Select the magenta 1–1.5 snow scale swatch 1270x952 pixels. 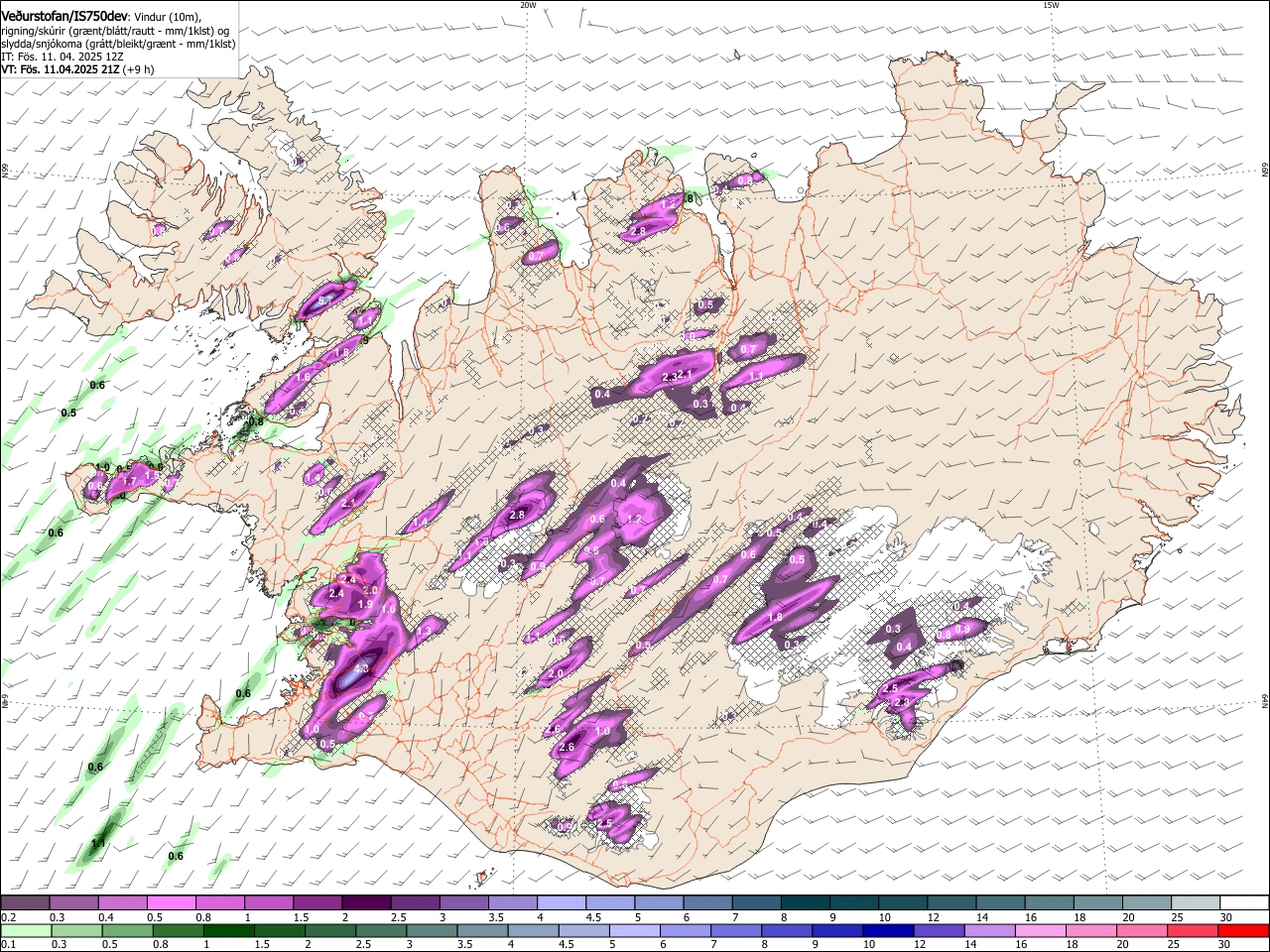click(x=268, y=902)
